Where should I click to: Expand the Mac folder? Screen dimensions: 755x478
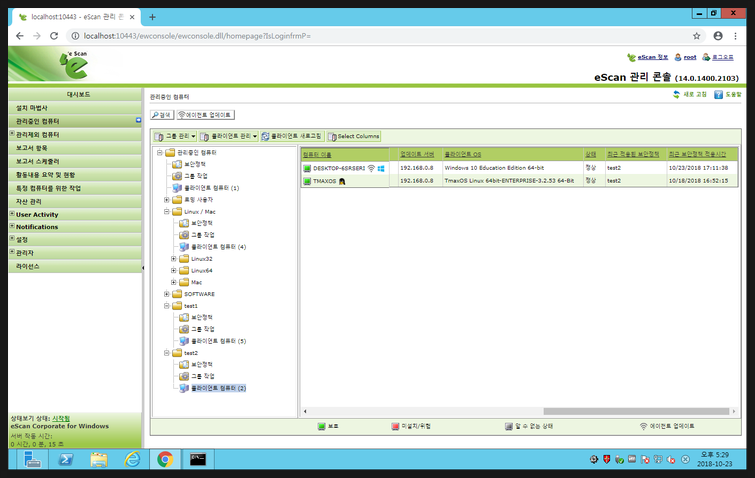pyautogui.click(x=174, y=283)
